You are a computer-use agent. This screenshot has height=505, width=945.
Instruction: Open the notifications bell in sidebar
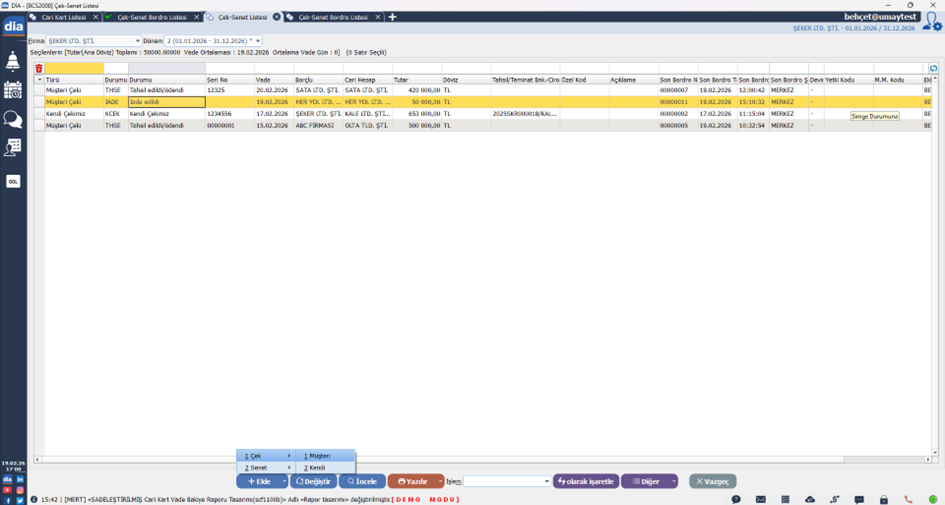(13, 62)
